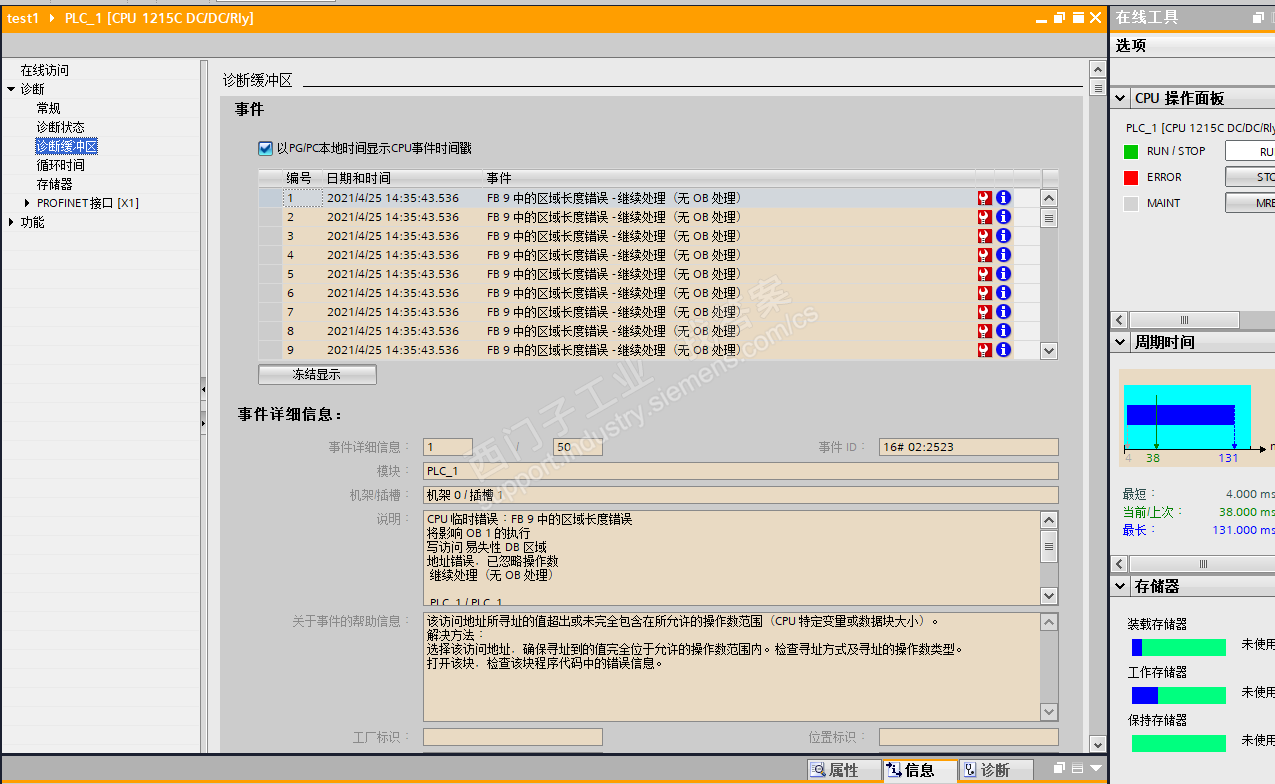The height and width of the screenshot is (784, 1275).
Task: Click blue info icon in event row 5
Action: (x=1003, y=274)
